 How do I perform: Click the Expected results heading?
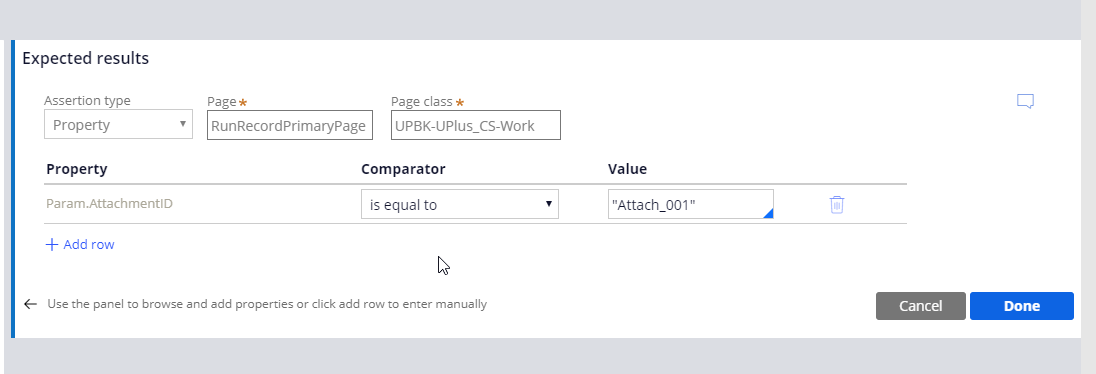coord(85,58)
